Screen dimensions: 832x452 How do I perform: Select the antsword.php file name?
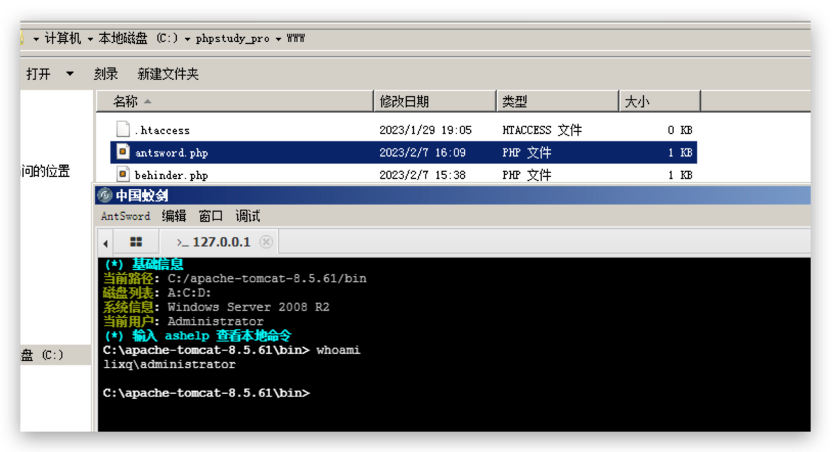click(171, 153)
